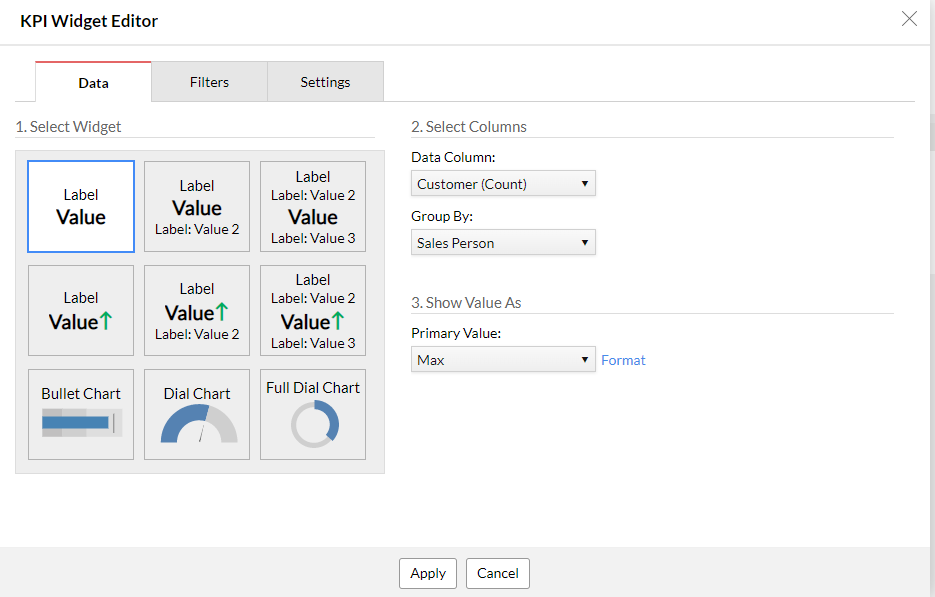This screenshot has height=597, width=935.
Task: Select three-value widget without trend arrow
Action: click(x=313, y=207)
